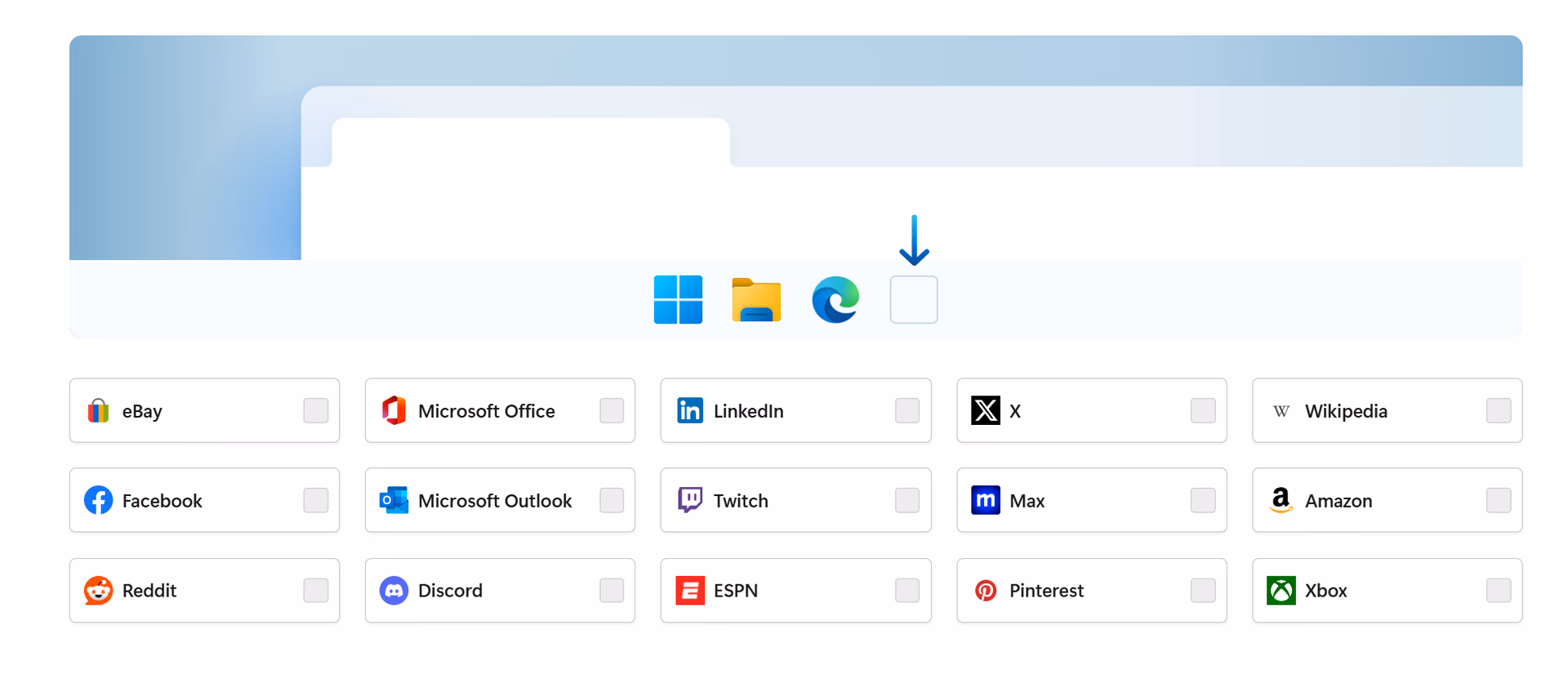
Task: Click the LinkedIn logo icon
Action: pyautogui.click(x=690, y=410)
